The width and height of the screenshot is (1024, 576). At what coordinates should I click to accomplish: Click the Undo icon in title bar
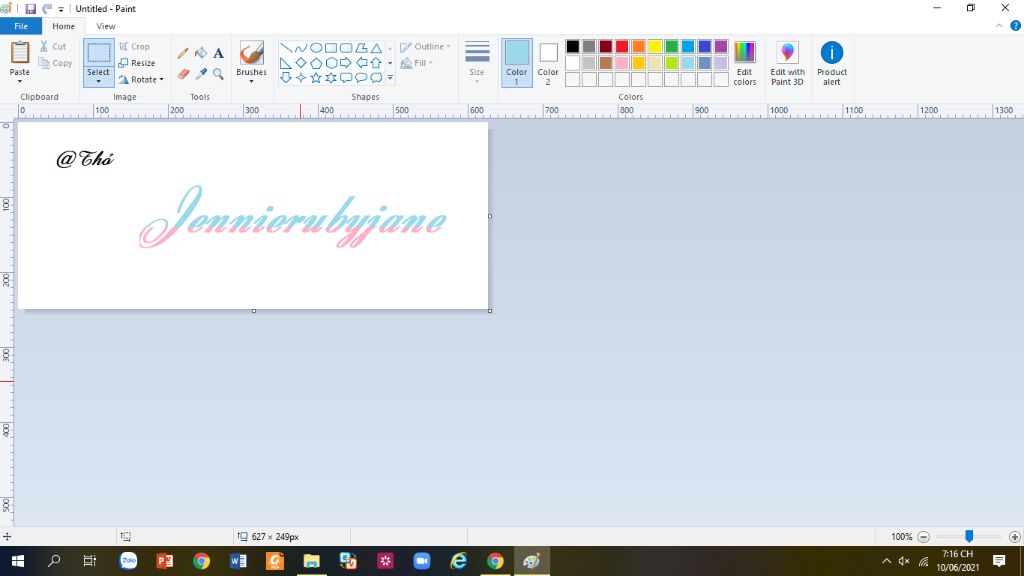coord(46,9)
